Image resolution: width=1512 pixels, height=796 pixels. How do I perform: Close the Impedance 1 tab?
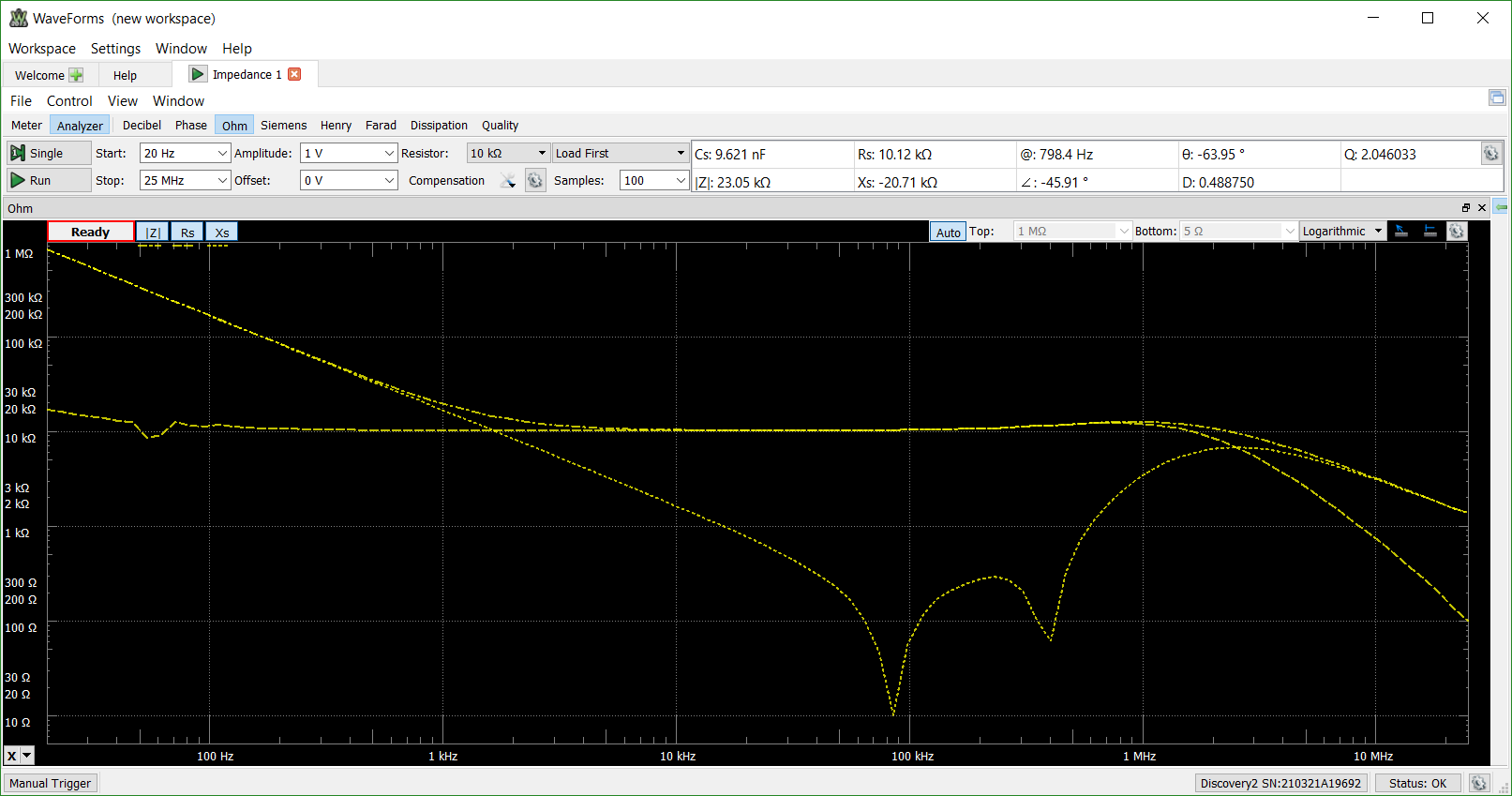point(294,74)
